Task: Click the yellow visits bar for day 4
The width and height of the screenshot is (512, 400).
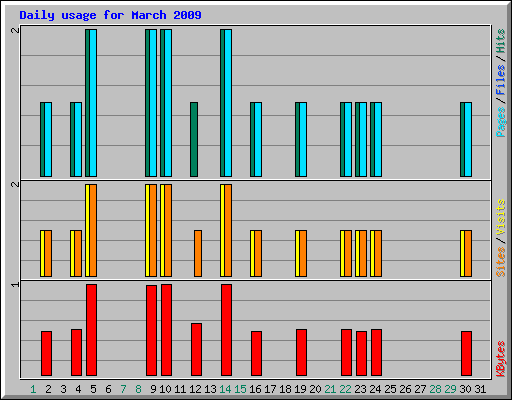Action: (x=72, y=253)
